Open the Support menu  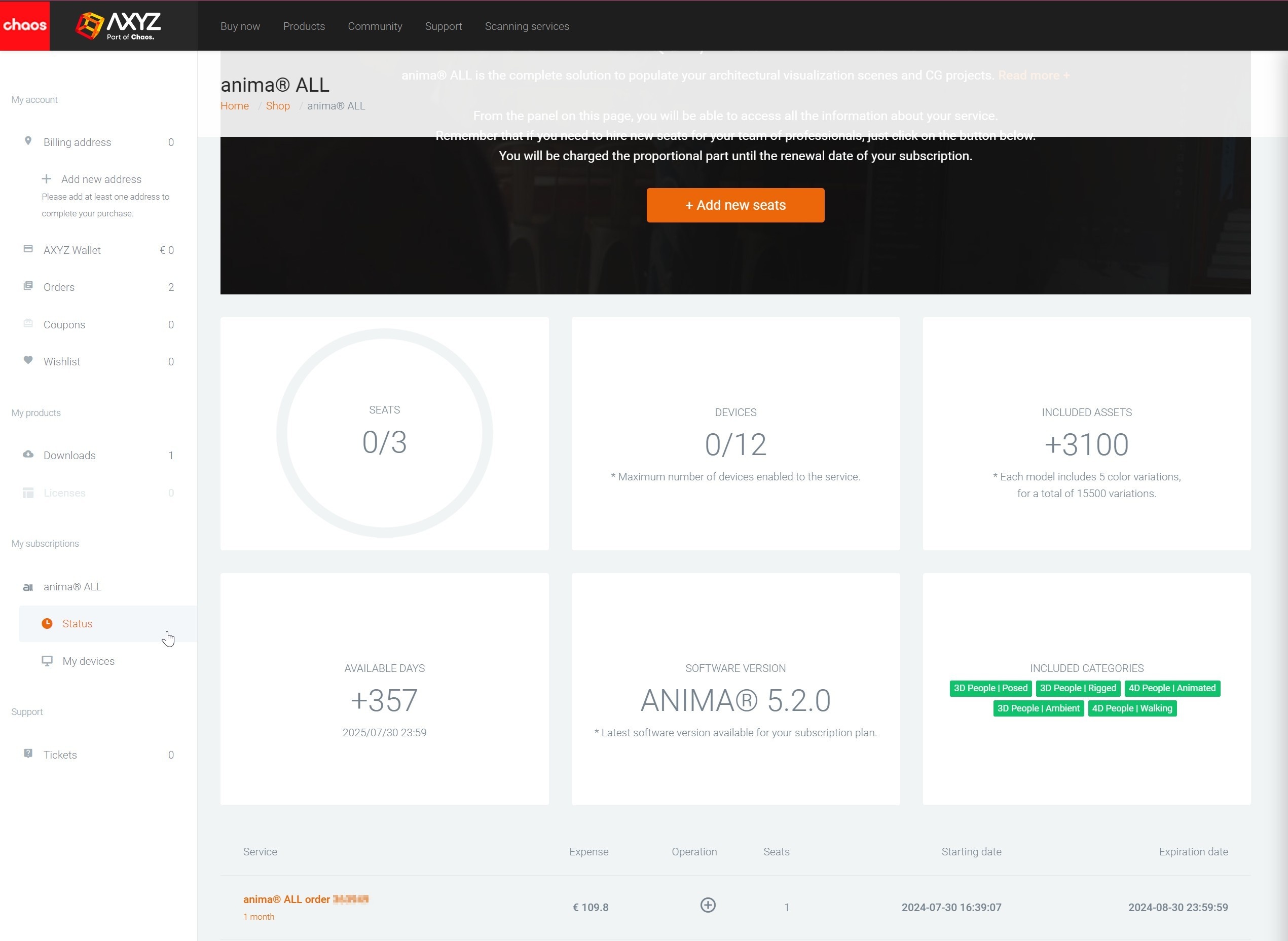point(443,26)
